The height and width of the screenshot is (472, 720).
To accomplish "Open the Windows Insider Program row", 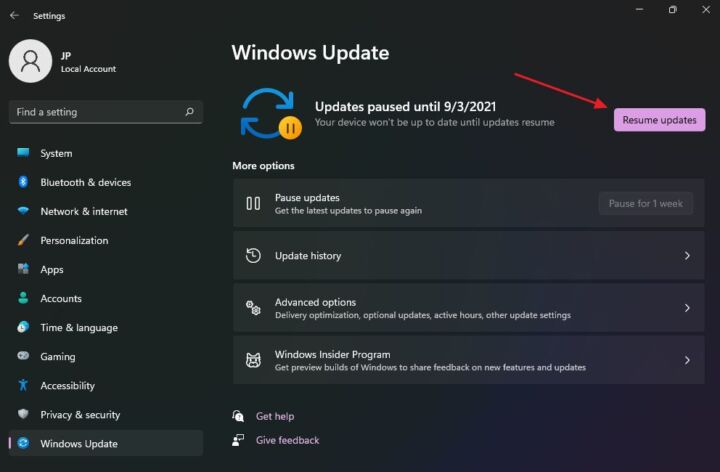I will (469, 360).
